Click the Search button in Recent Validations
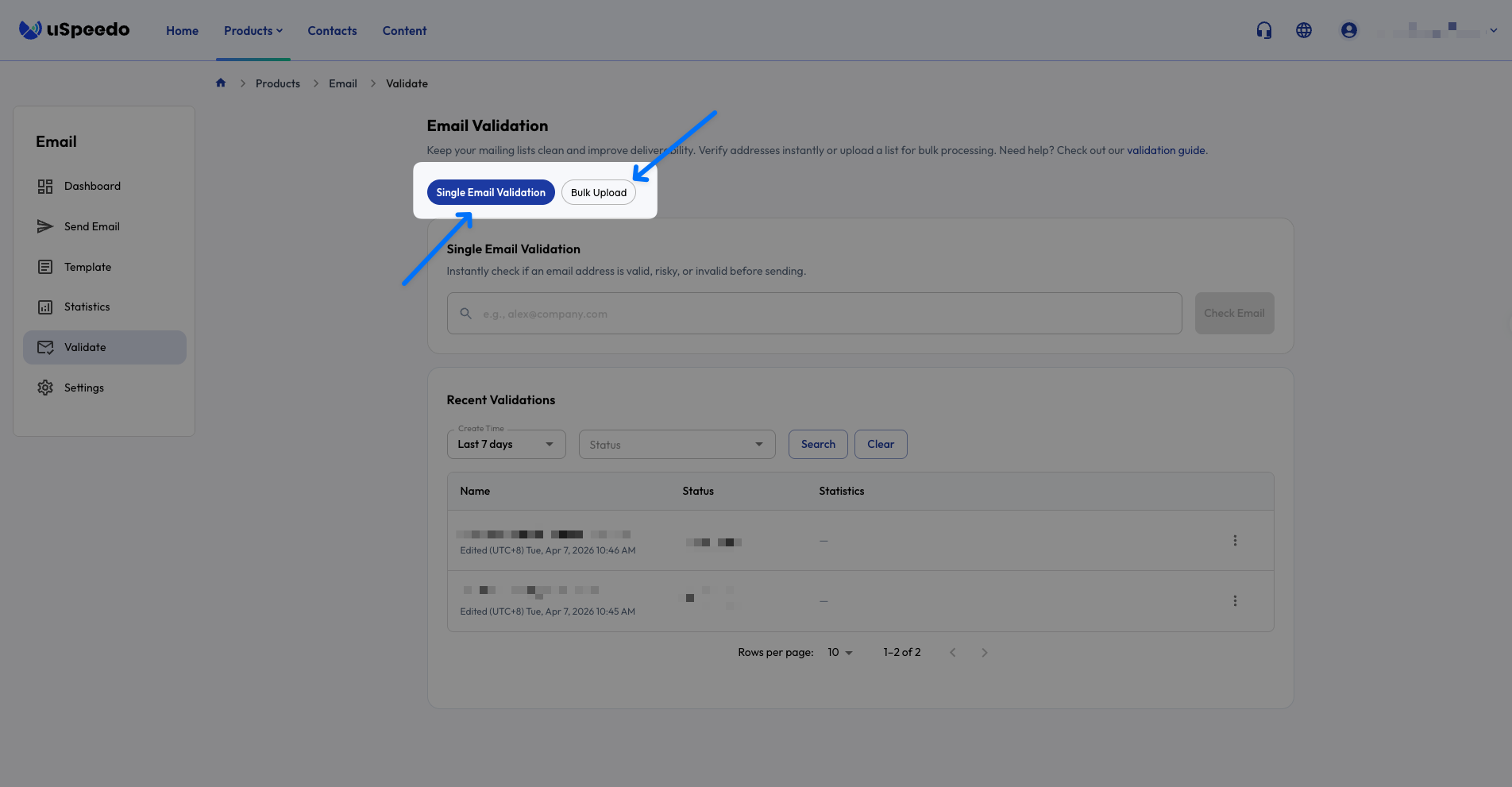The height and width of the screenshot is (787, 1512). (817, 444)
